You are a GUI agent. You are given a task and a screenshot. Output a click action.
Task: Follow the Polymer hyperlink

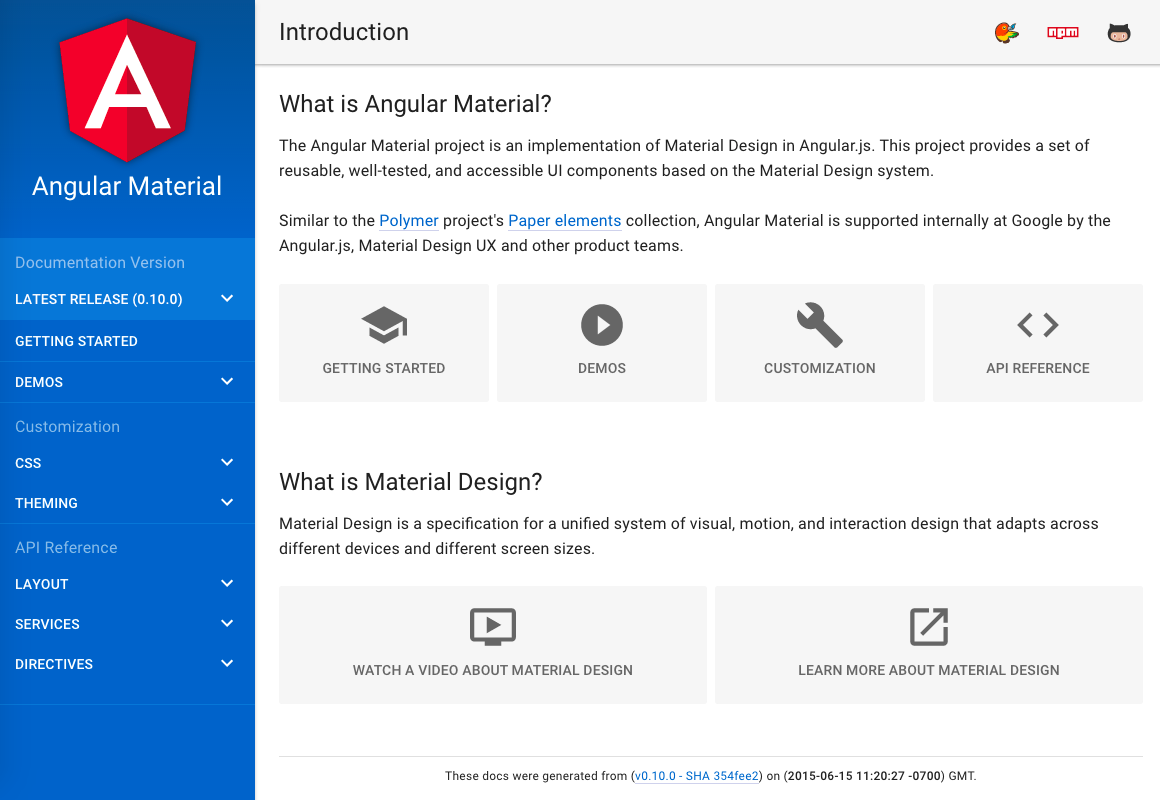[408, 221]
